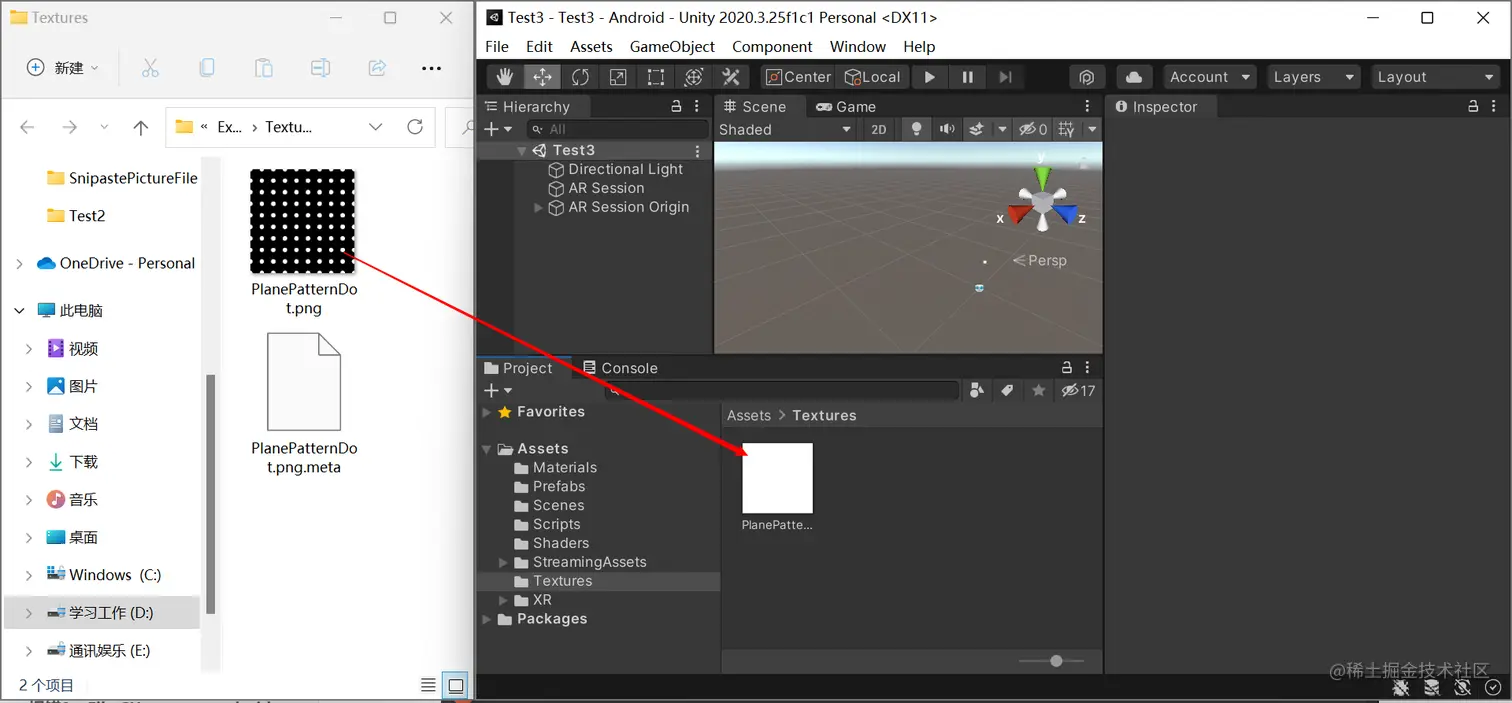Click the Play button to run scene
Viewport: 1512px width, 703px height.
tap(930, 77)
